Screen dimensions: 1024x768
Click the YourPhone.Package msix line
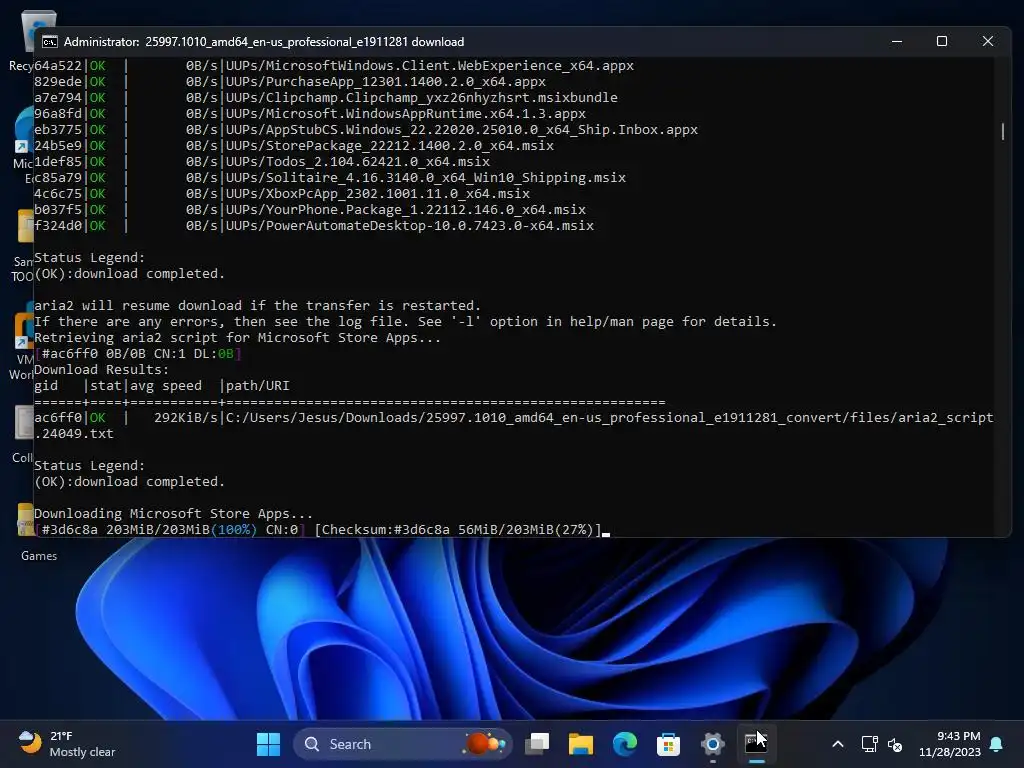(310, 210)
